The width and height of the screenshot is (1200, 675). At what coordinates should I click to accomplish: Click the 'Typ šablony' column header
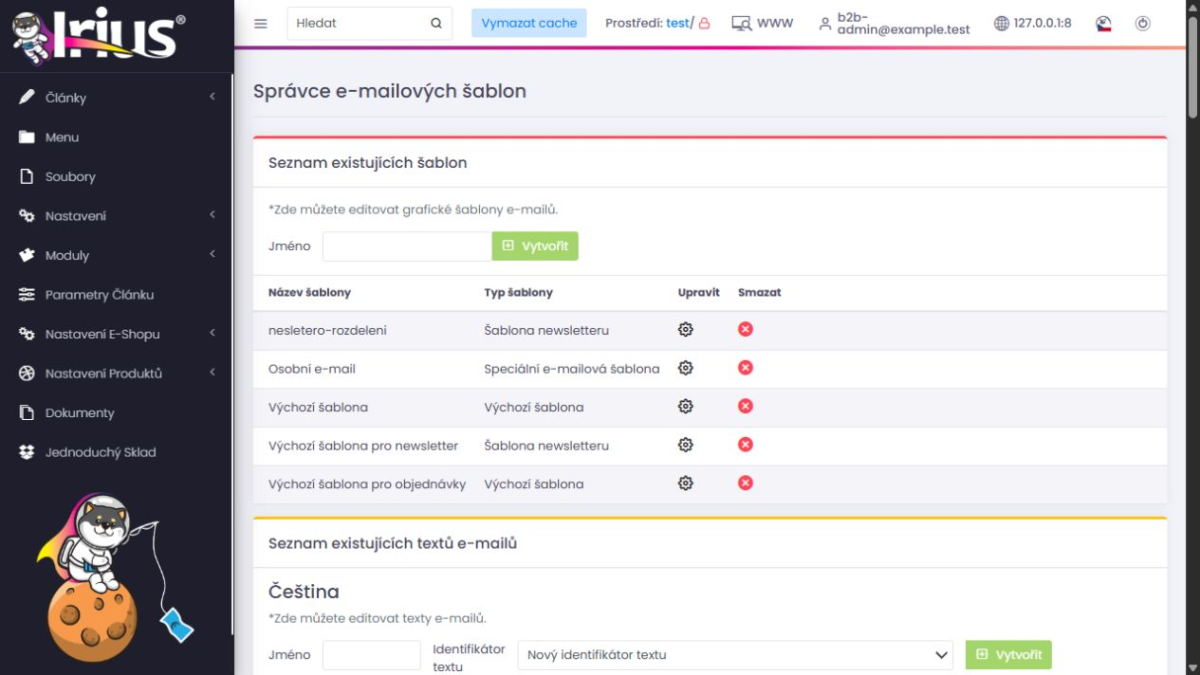(518, 293)
